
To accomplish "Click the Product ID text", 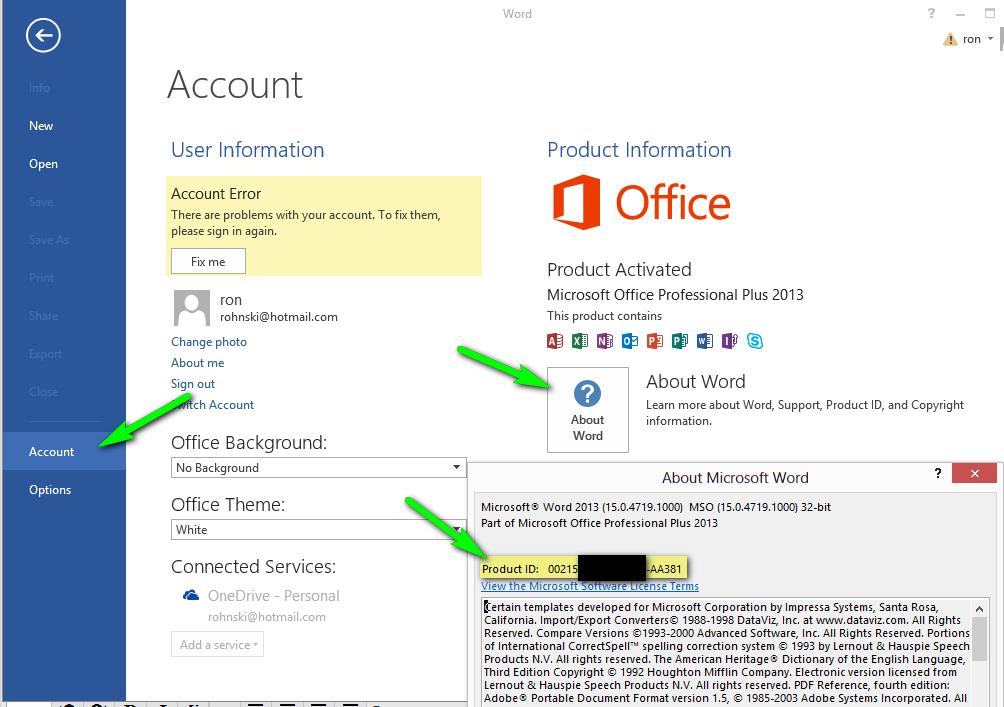I will [583, 569].
